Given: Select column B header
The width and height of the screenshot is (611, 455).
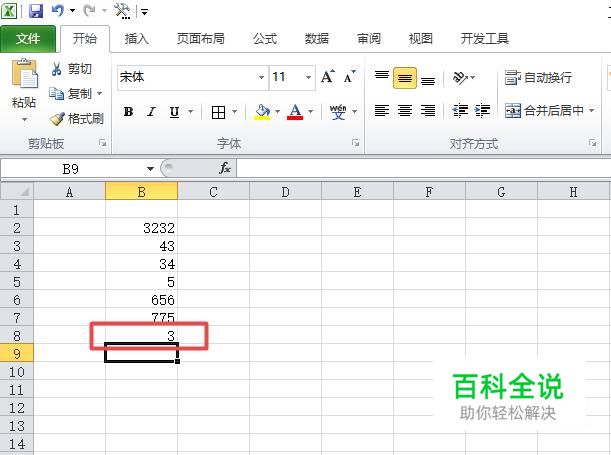Looking at the screenshot, I should point(141,192).
